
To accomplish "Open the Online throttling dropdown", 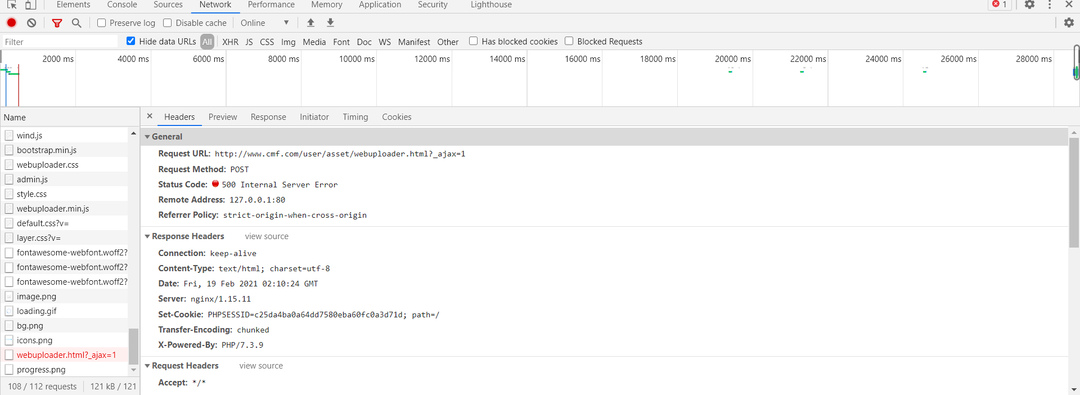I will coord(265,23).
